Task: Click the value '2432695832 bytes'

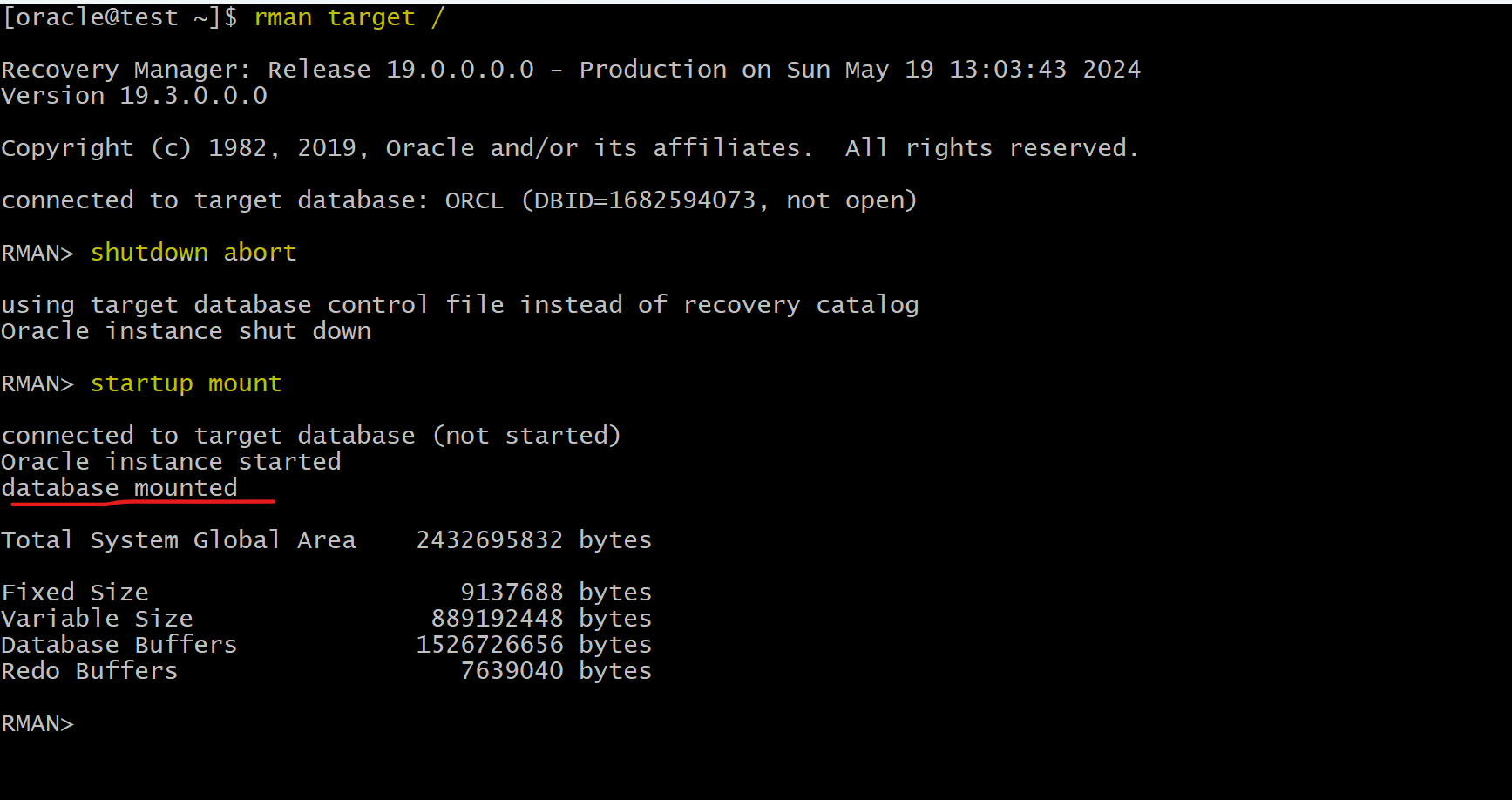Action: tap(534, 540)
